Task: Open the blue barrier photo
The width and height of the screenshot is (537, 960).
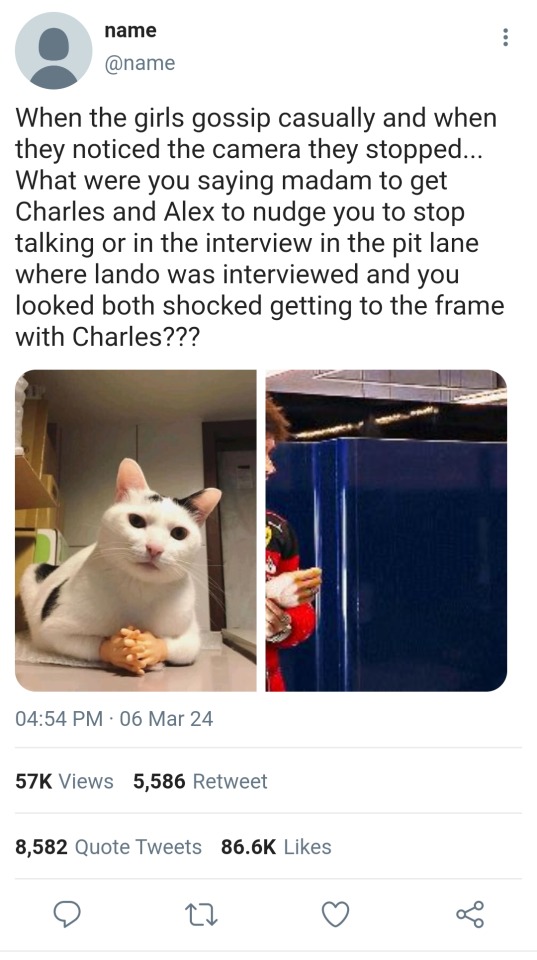Action: [x=386, y=530]
